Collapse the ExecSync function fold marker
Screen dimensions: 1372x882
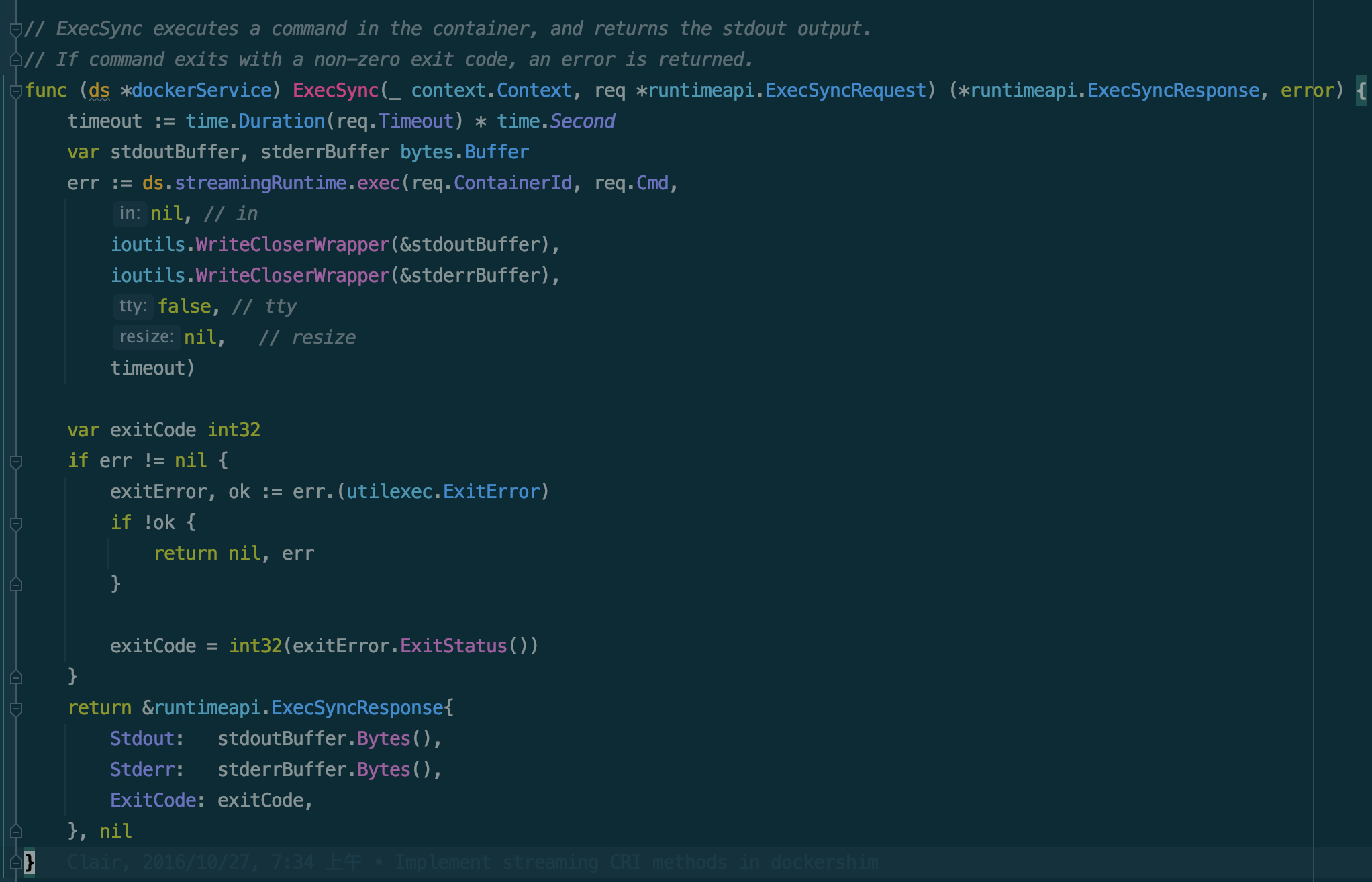click(16, 91)
